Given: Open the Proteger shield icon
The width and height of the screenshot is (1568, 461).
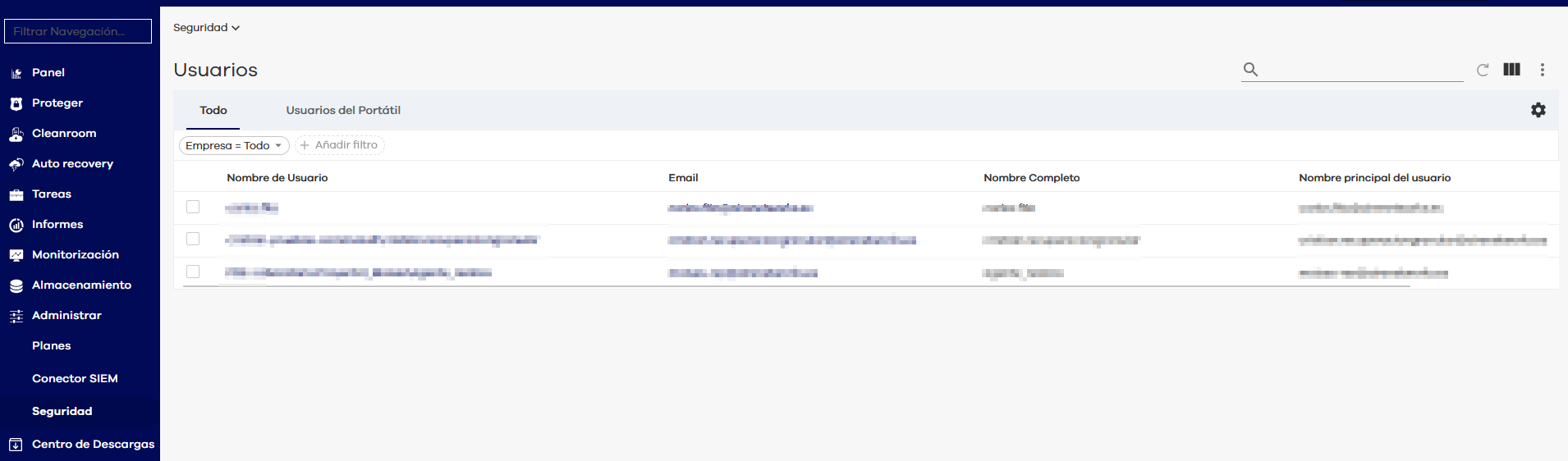Looking at the screenshot, I should (16, 103).
